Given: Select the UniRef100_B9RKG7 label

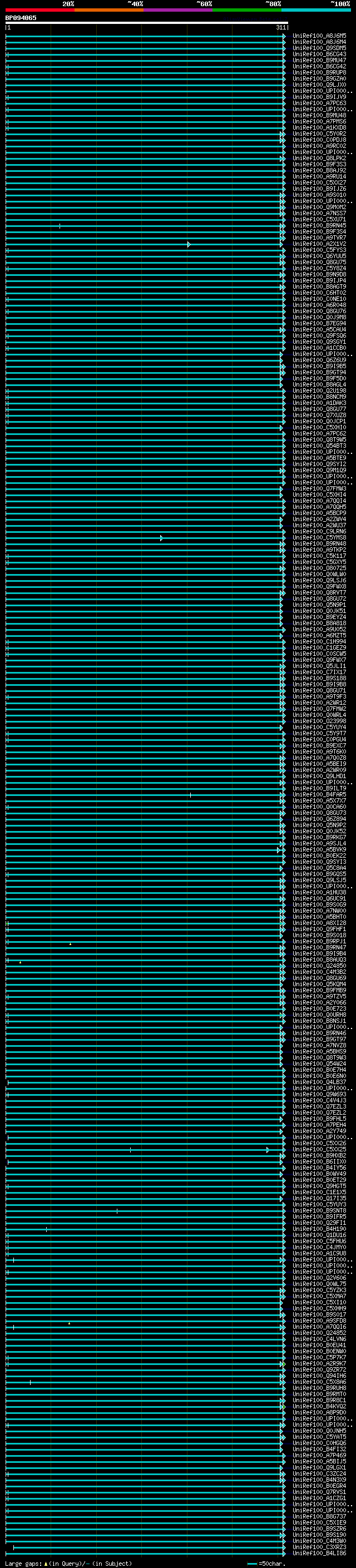Looking at the screenshot, I should [x=319, y=837].
